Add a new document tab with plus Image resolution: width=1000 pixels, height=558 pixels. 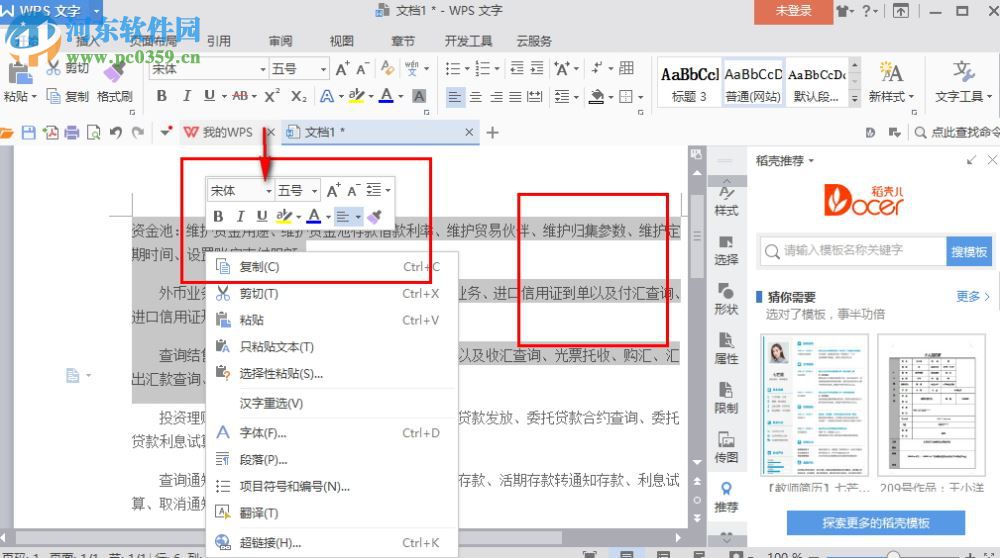pos(492,132)
